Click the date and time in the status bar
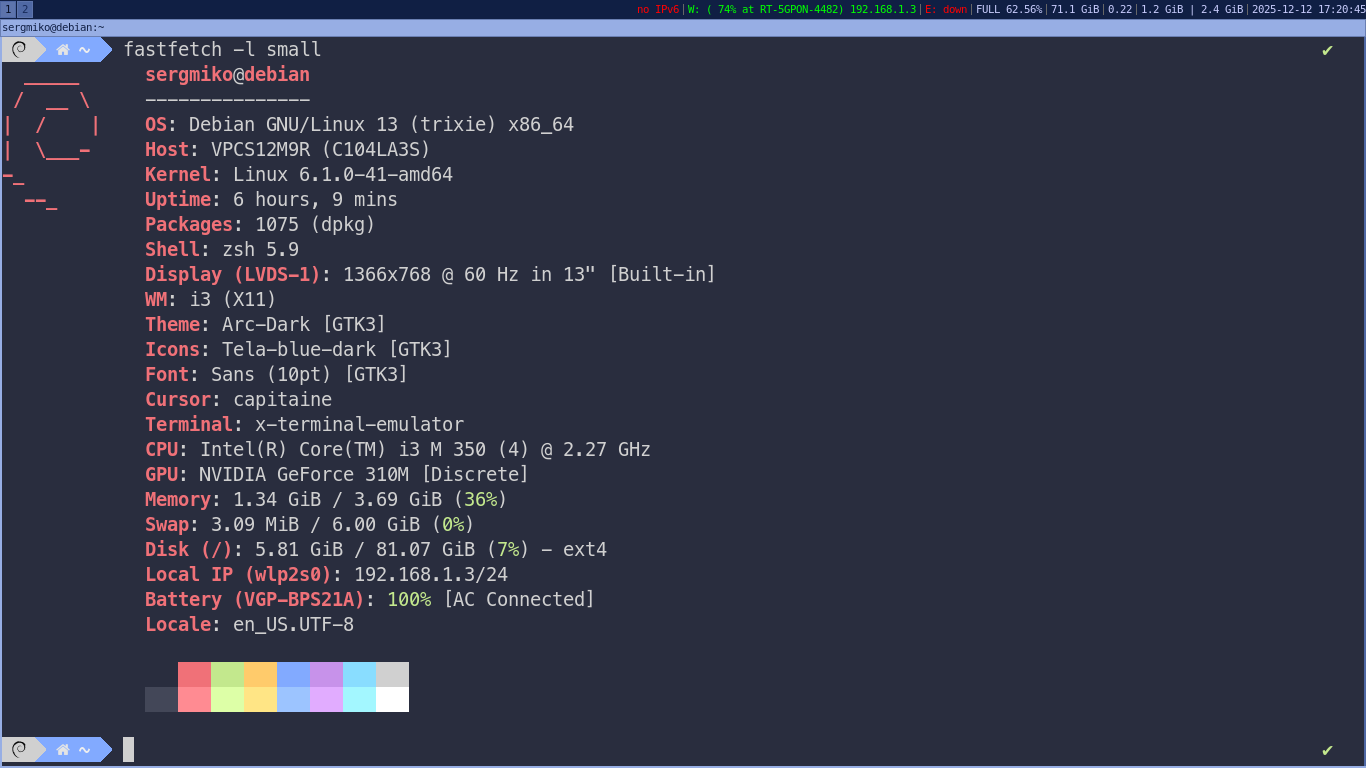The width and height of the screenshot is (1366, 768). (1307, 9)
